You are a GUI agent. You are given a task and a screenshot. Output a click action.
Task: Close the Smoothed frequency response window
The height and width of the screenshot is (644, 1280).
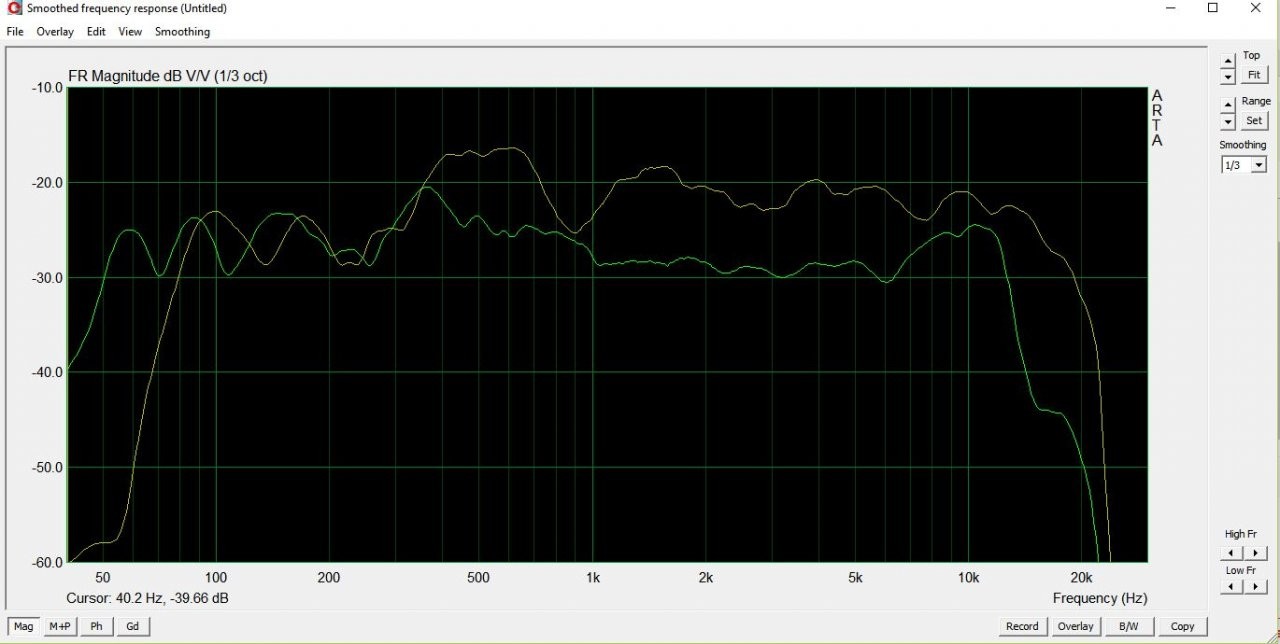[x=1256, y=8]
